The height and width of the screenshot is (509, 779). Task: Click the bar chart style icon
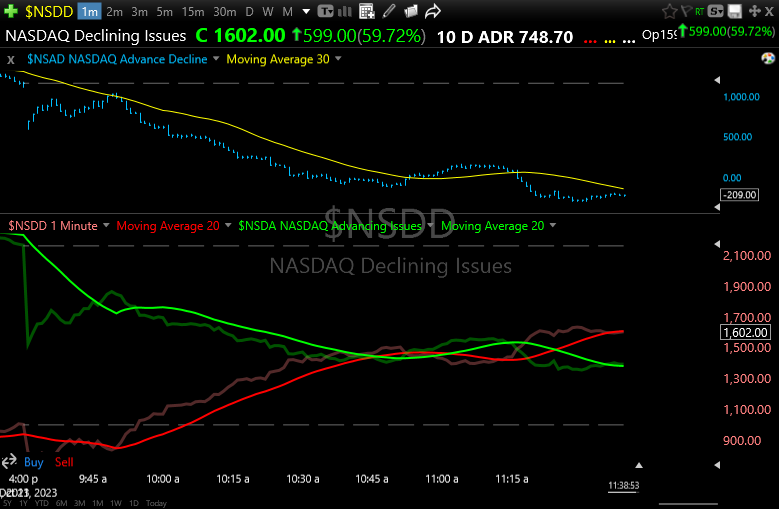pyautogui.click(x=347, y=12)
